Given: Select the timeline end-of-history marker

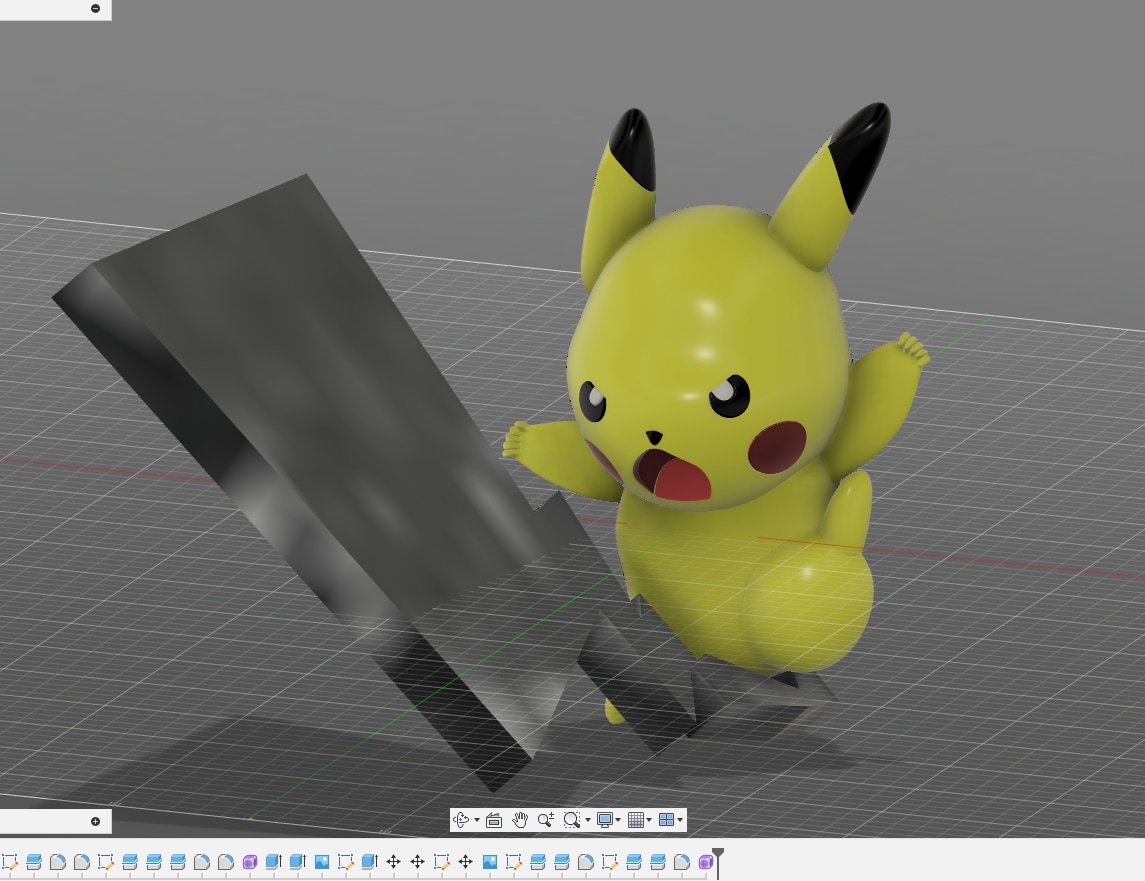Looking at the screenshot, I should pyautogui.click(x=719, y=861).
